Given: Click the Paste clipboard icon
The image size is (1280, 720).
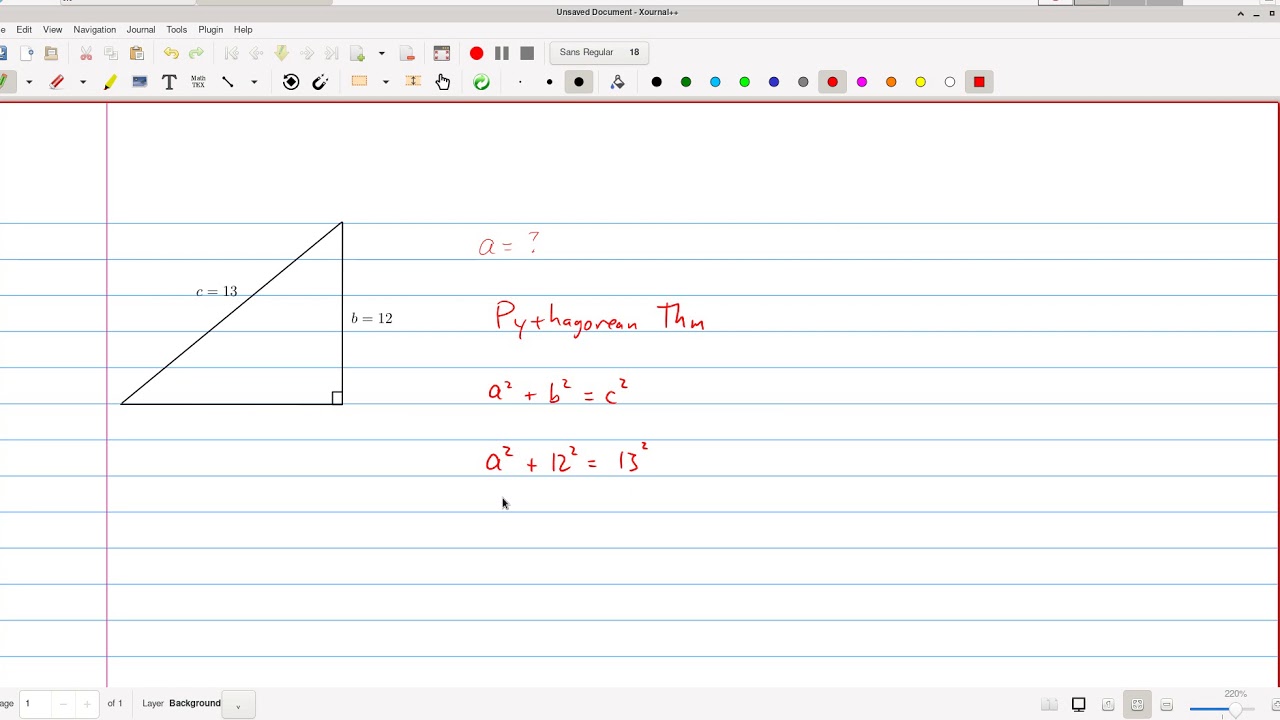Looking at the screenshot, I should (137, 53).
